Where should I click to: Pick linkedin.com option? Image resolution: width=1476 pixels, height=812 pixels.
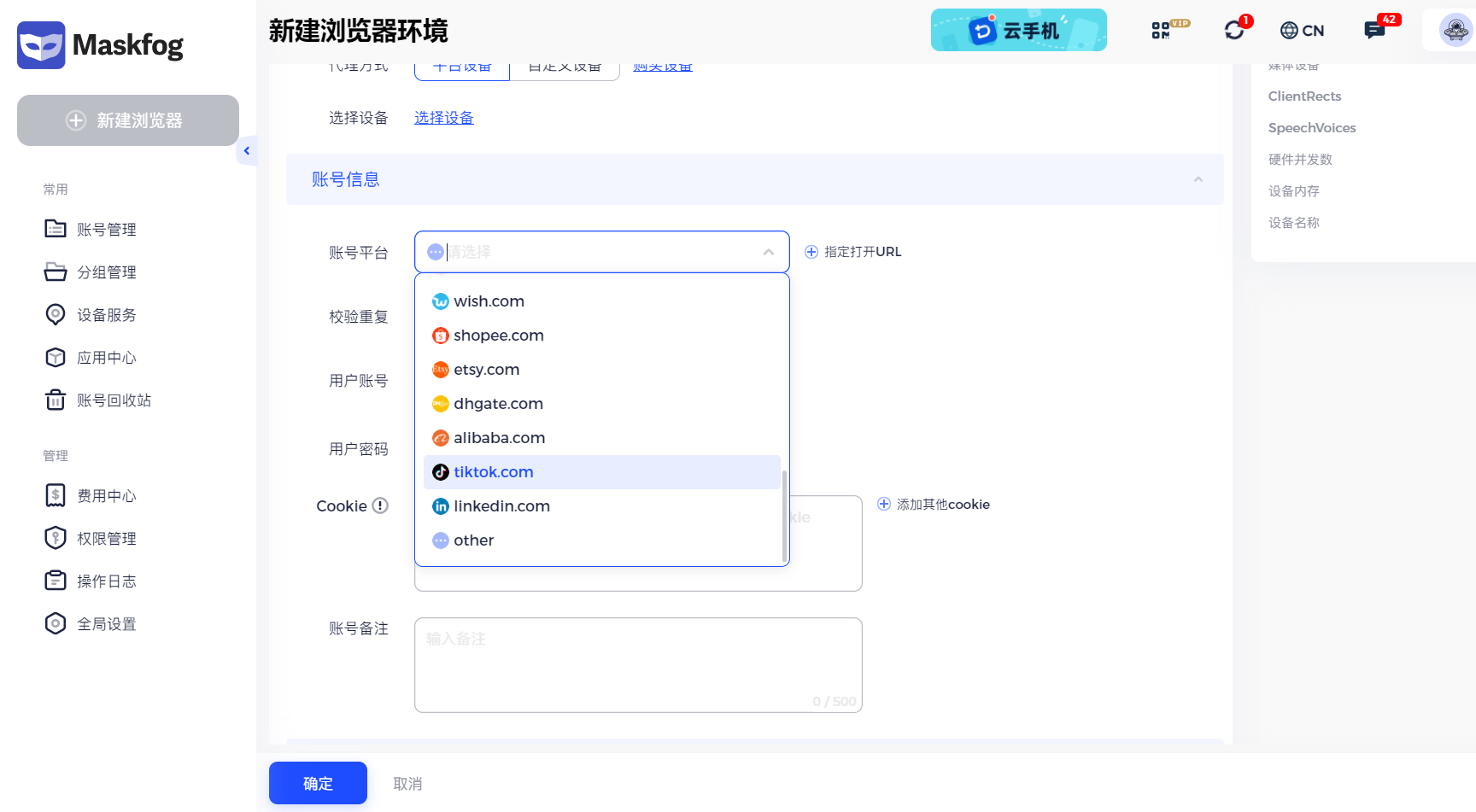click(x=501, y=506)
